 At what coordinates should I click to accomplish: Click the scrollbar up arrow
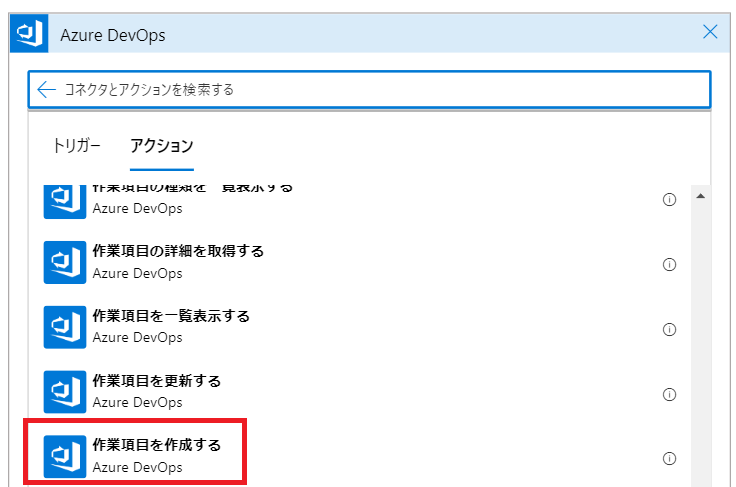(x=701, y=196)
